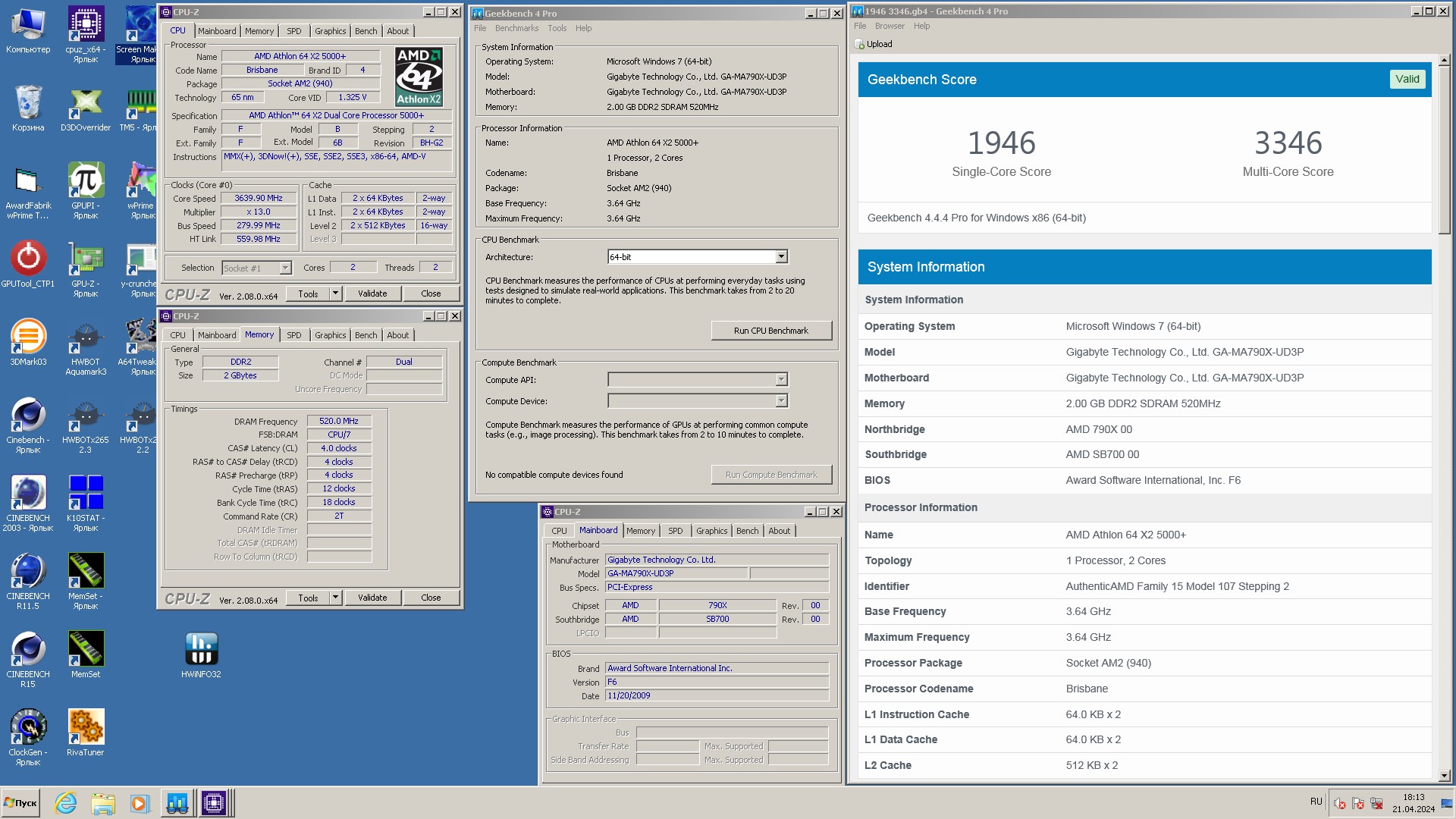The height and width of the screenshot is (819, 1456).
Task: Open Internet Explorer from the taskbar
Action: pos(66,803)
